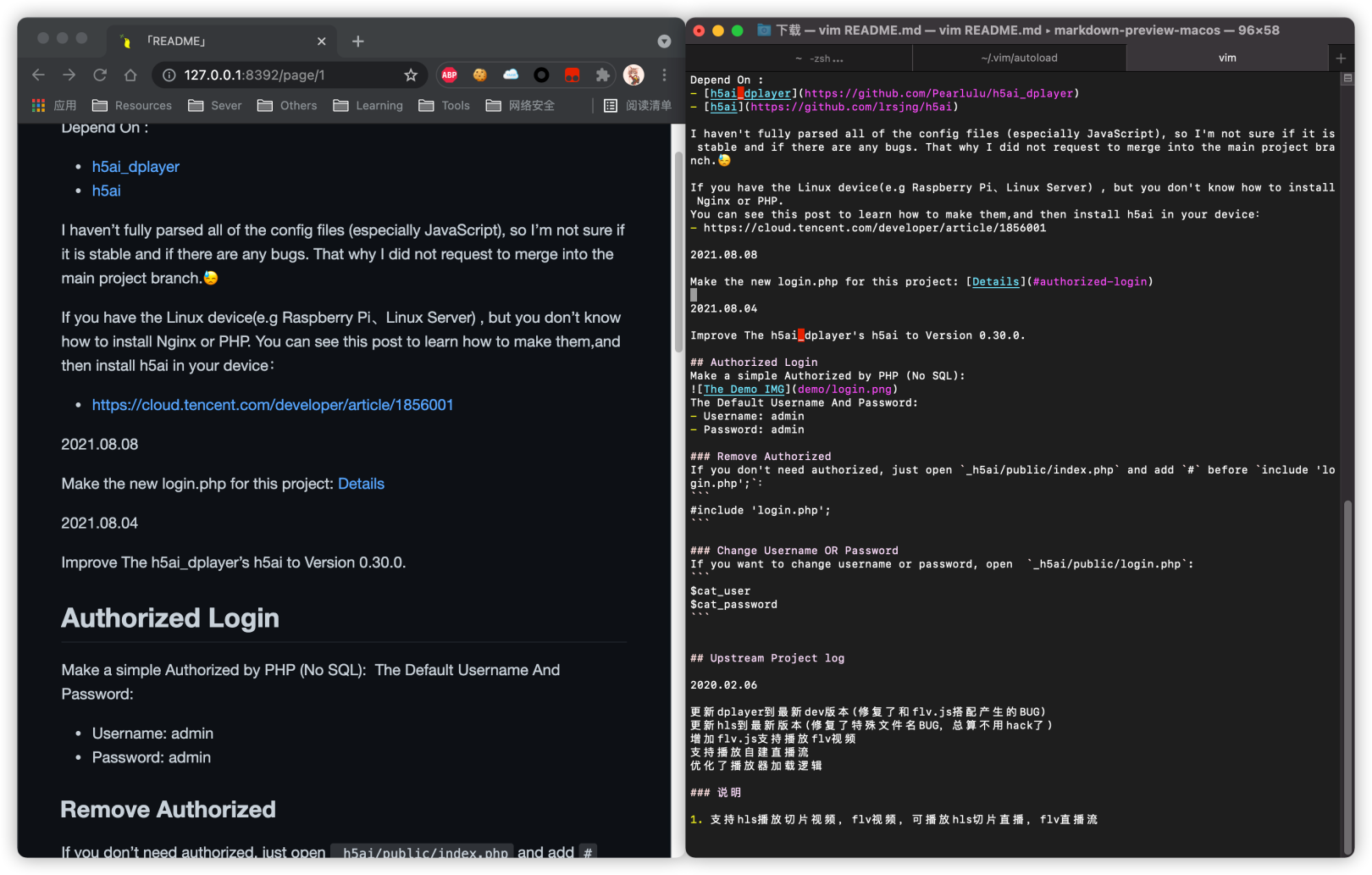1372x875 pixels.
Task: Click the [The Demo IMG] link text in vim
Action: [744, 390]
